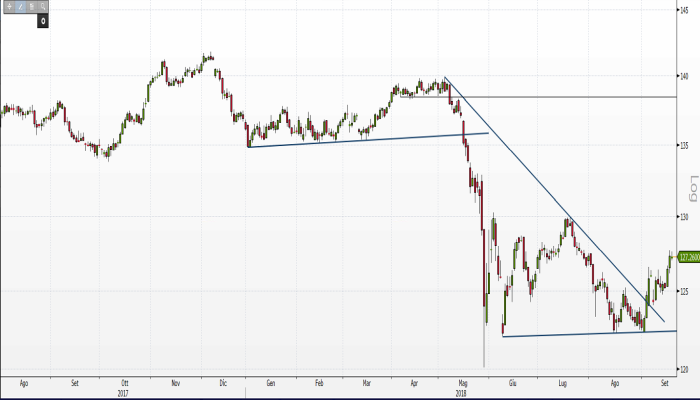This screenshot has height=400, width=700.
Task: Click the green 127.26 price tag
Action: (x=687, y=257)
